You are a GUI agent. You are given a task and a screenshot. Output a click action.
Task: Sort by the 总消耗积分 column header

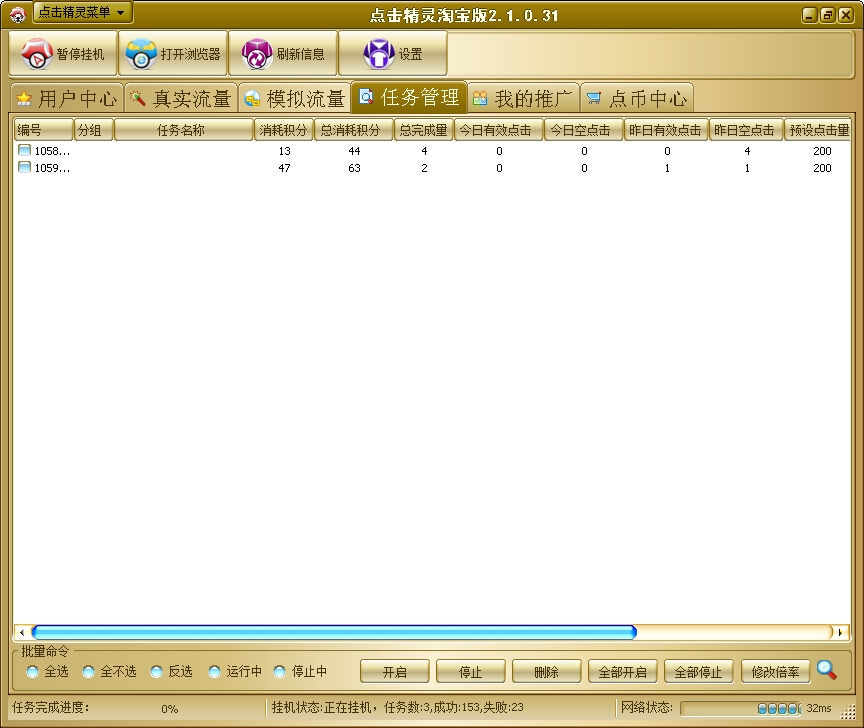[x=354, y=130]
